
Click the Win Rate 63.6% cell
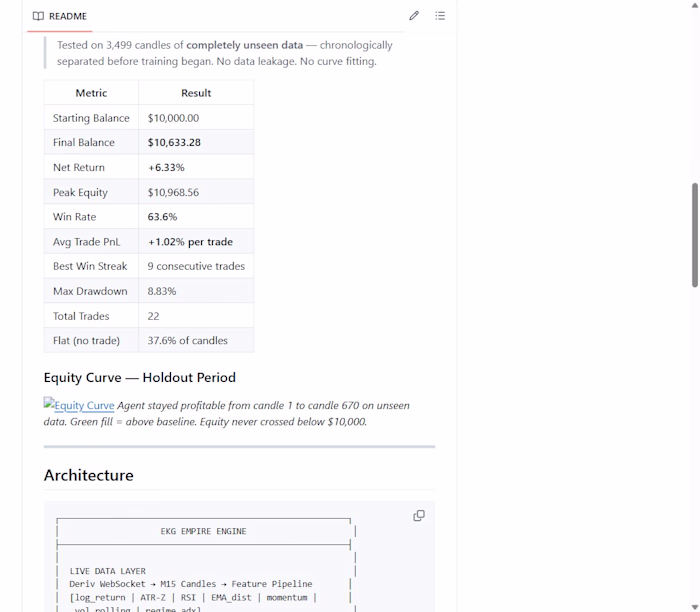coord(196,217)
